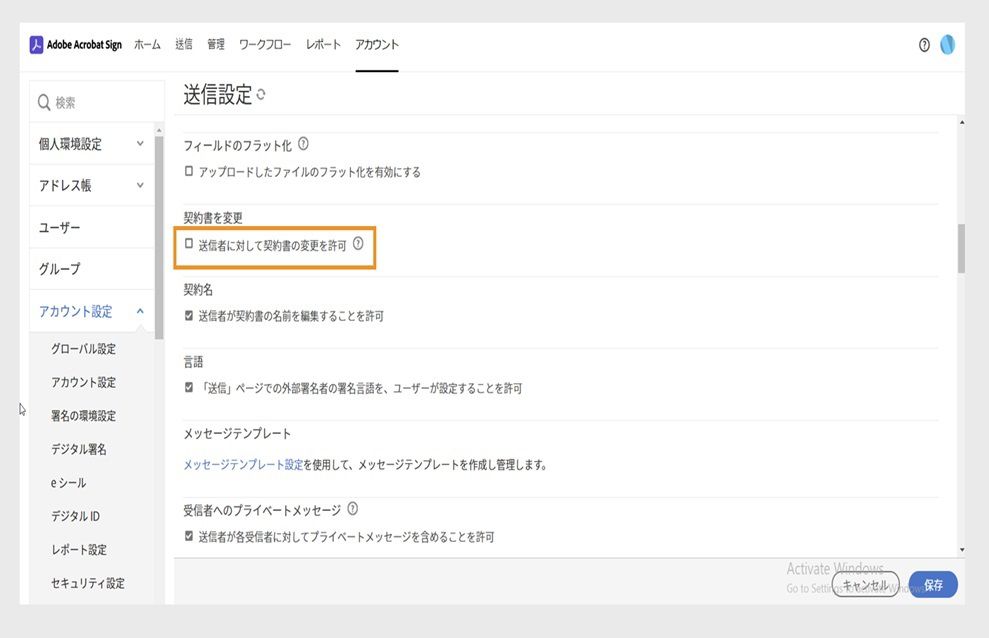Open the tooltip icon beside フィールドのフラット化
Image resolution: width=989 pixels, height=638 pixels.
tap(304, 143)
